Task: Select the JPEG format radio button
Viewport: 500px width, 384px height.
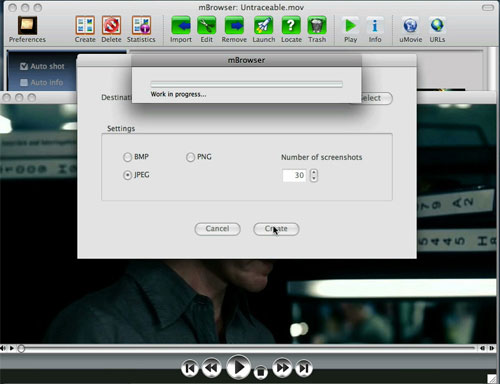Action: [x=127, y=175]
